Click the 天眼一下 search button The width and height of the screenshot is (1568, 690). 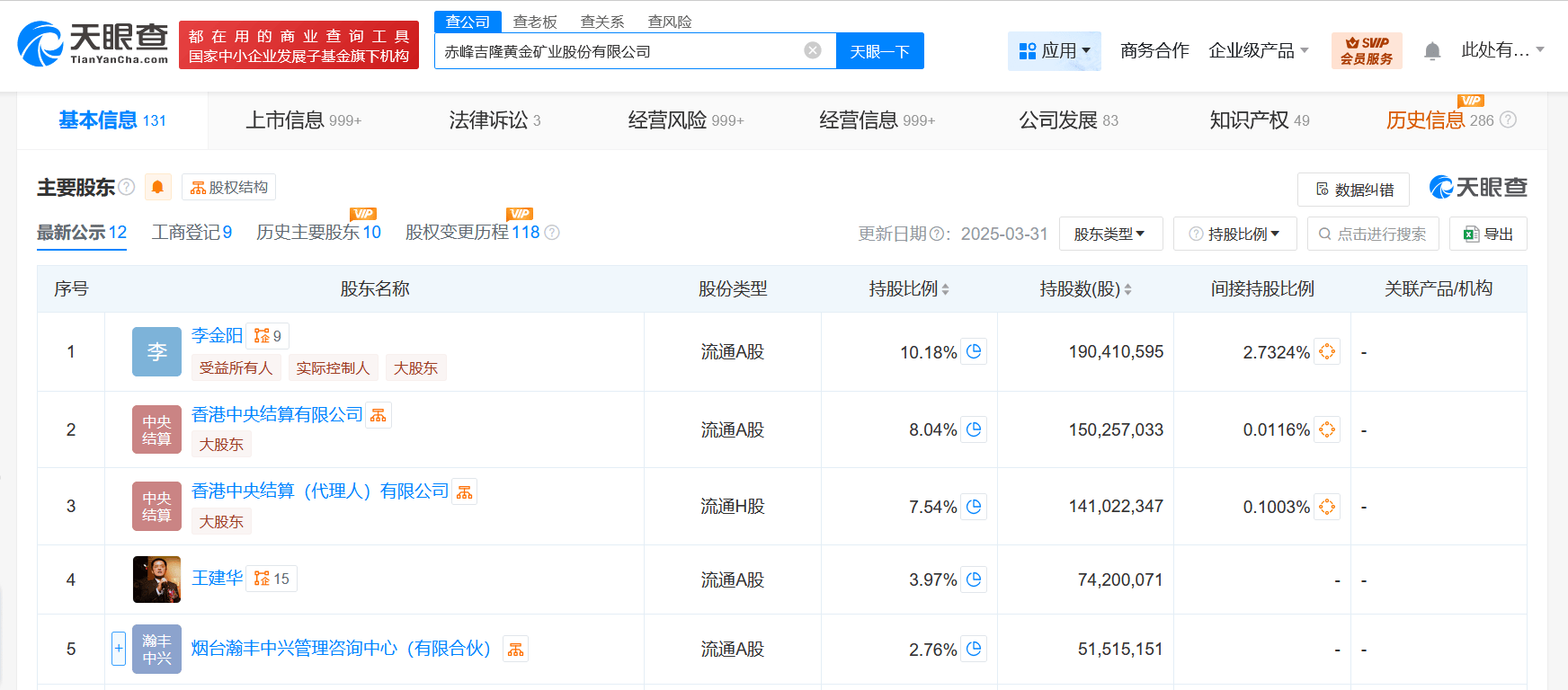[880, 51]
